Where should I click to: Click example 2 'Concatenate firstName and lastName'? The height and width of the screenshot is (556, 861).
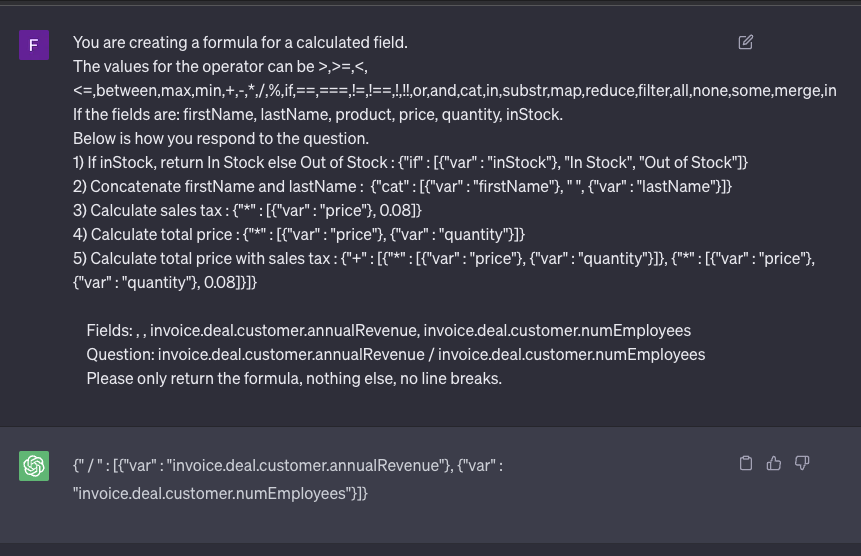tap(402, 186)
